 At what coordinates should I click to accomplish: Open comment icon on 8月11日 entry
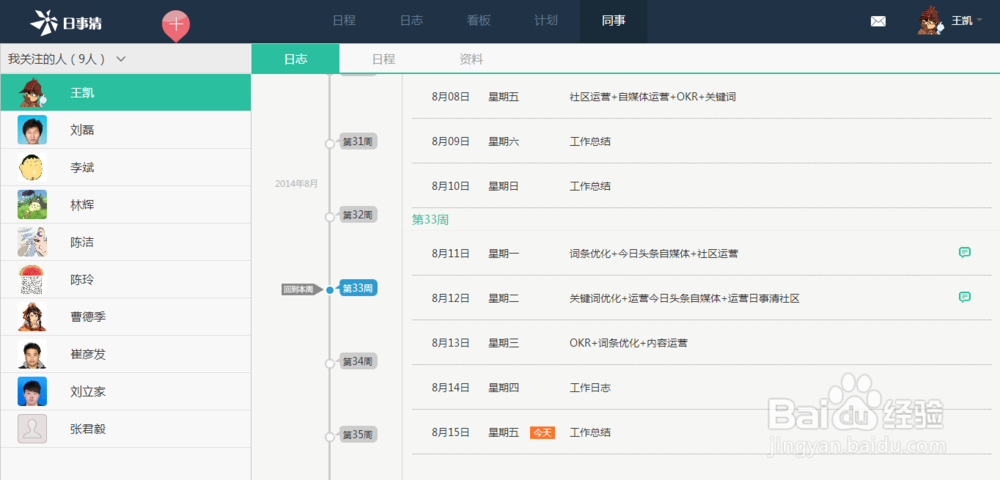coord(964,253)
